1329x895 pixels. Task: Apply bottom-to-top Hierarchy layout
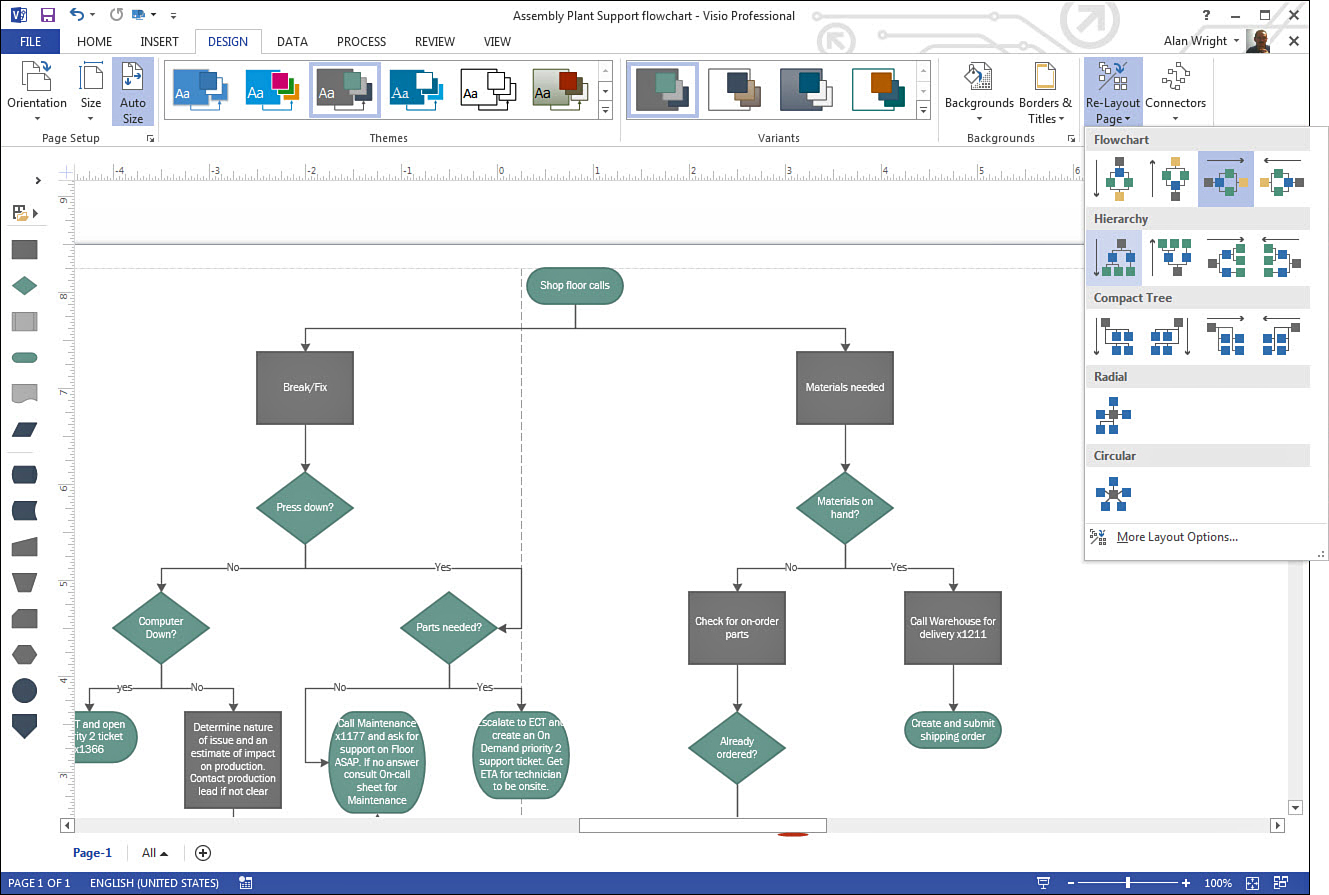1169,258
